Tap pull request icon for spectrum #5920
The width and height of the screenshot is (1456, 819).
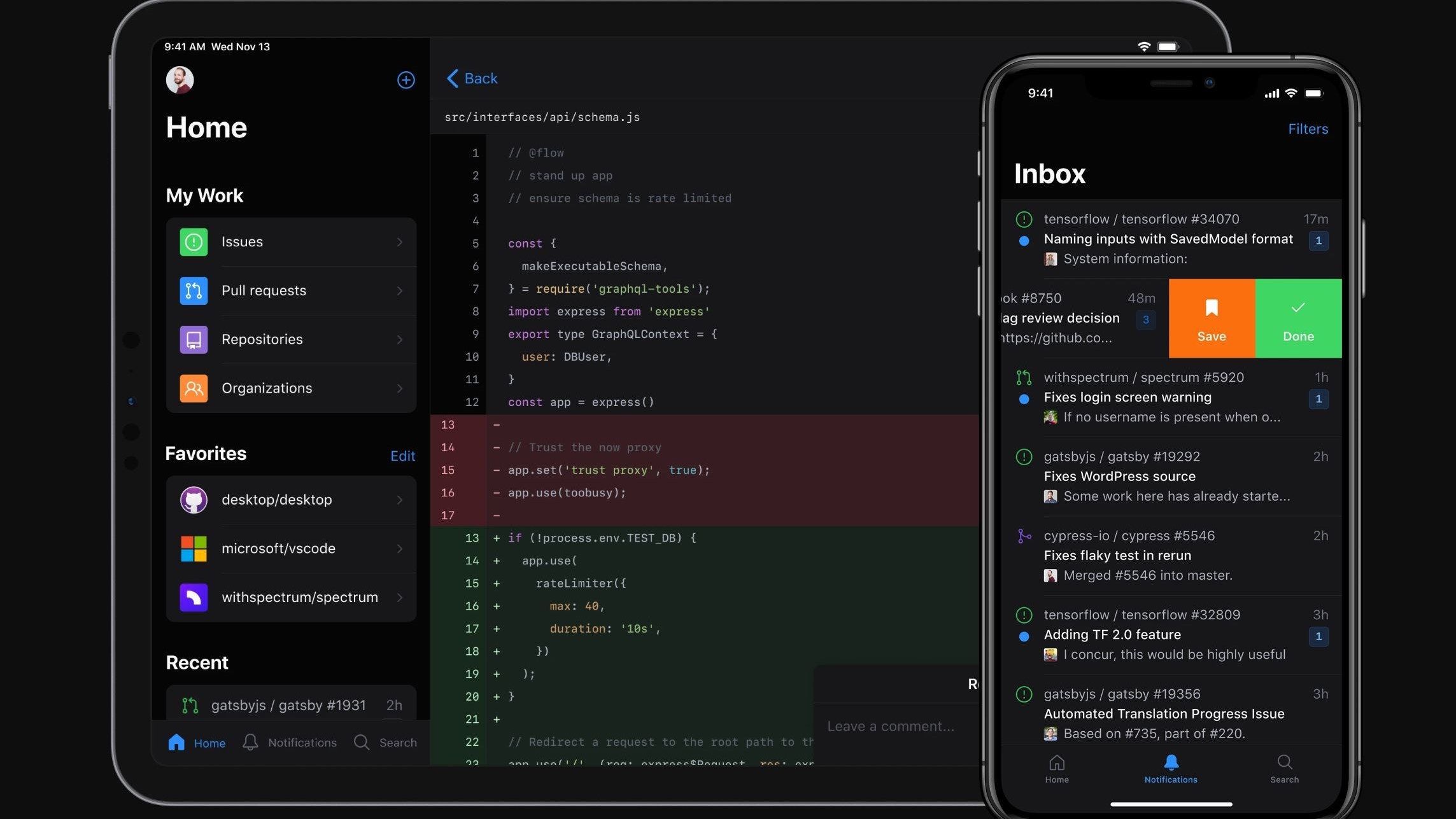pos(1024,378)
